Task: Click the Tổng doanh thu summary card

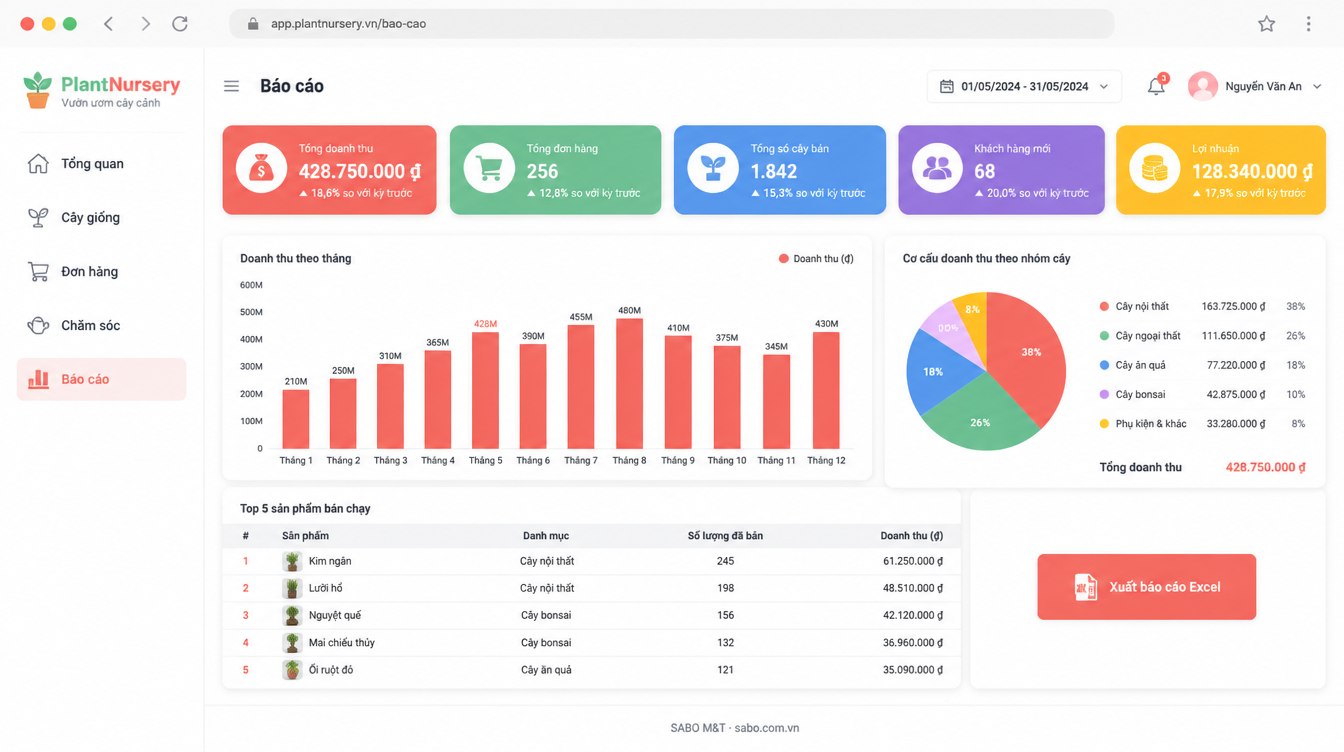Action: (x=329, y=170)
